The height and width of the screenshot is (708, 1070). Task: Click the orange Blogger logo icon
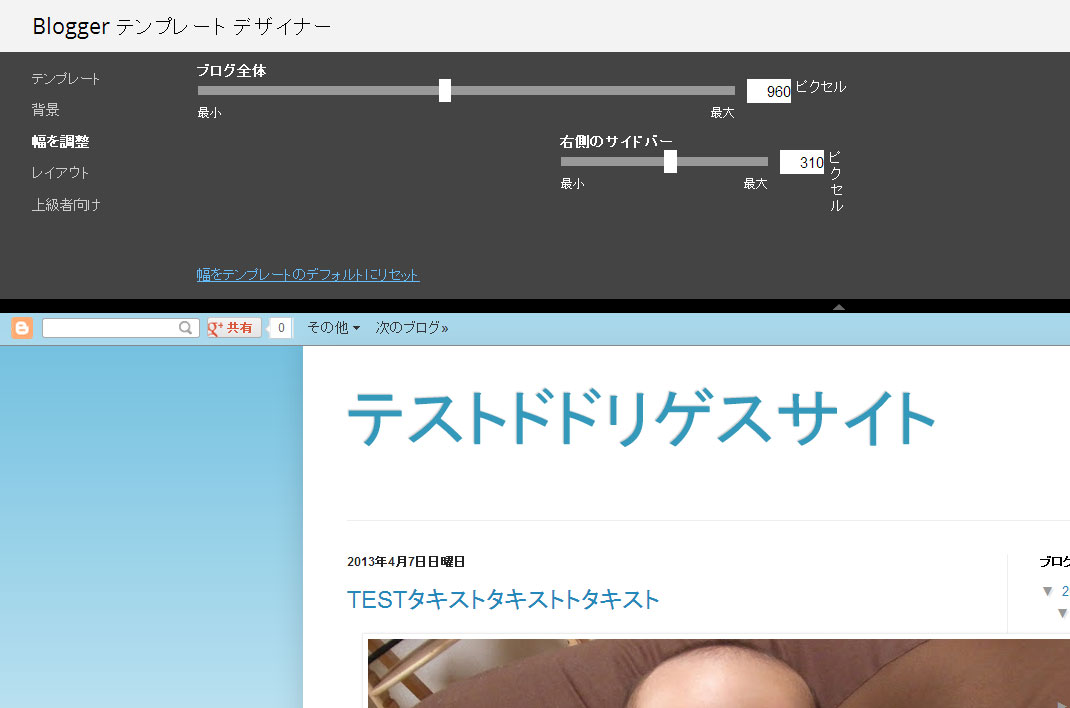[x=22, y=328]
